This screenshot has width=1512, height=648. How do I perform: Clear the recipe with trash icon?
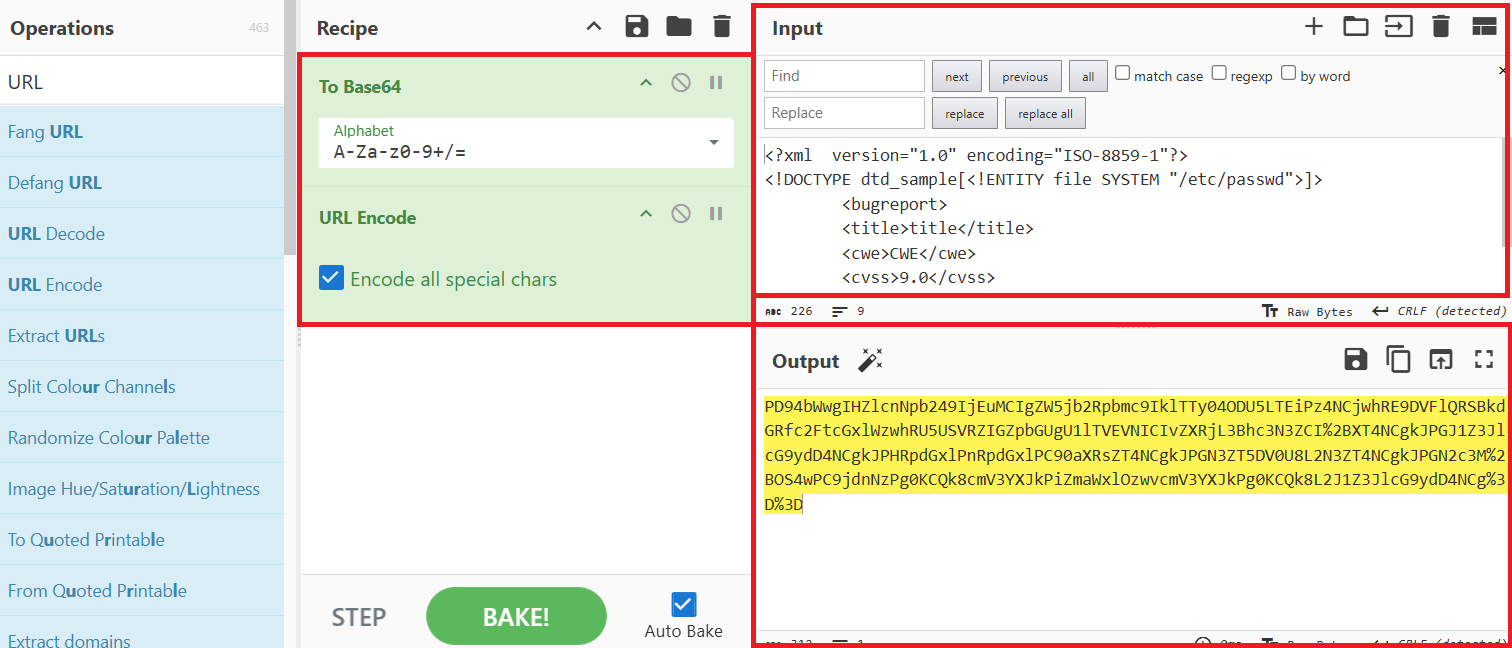[x=722, y=27]
